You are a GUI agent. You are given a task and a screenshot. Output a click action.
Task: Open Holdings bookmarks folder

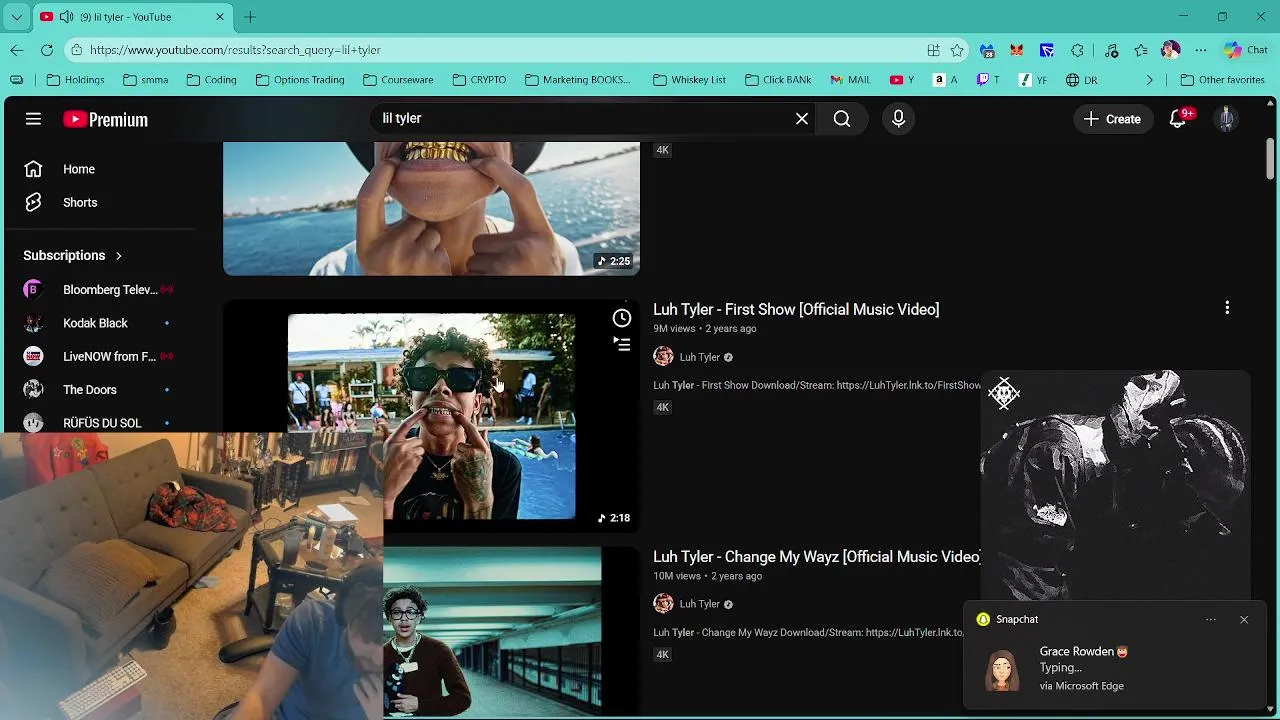click(x=75, y=80)
